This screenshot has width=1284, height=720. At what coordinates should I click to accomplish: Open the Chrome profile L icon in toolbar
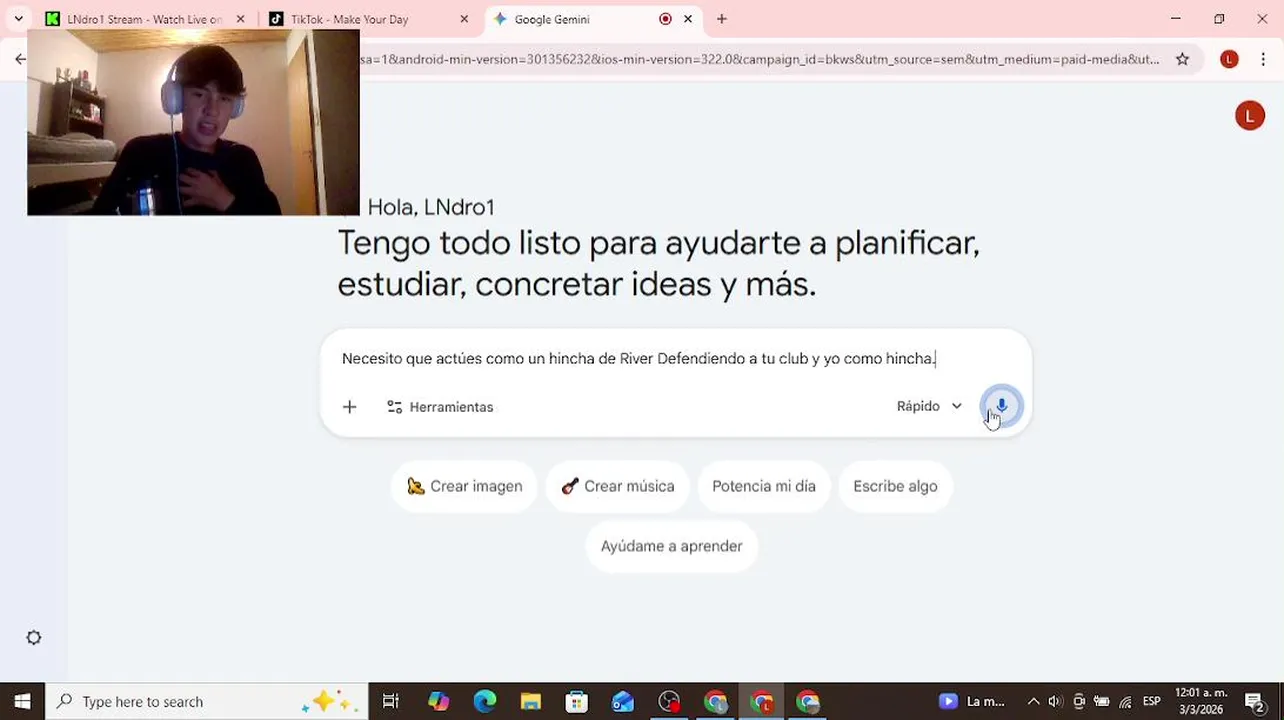[x=1229, y=59]
